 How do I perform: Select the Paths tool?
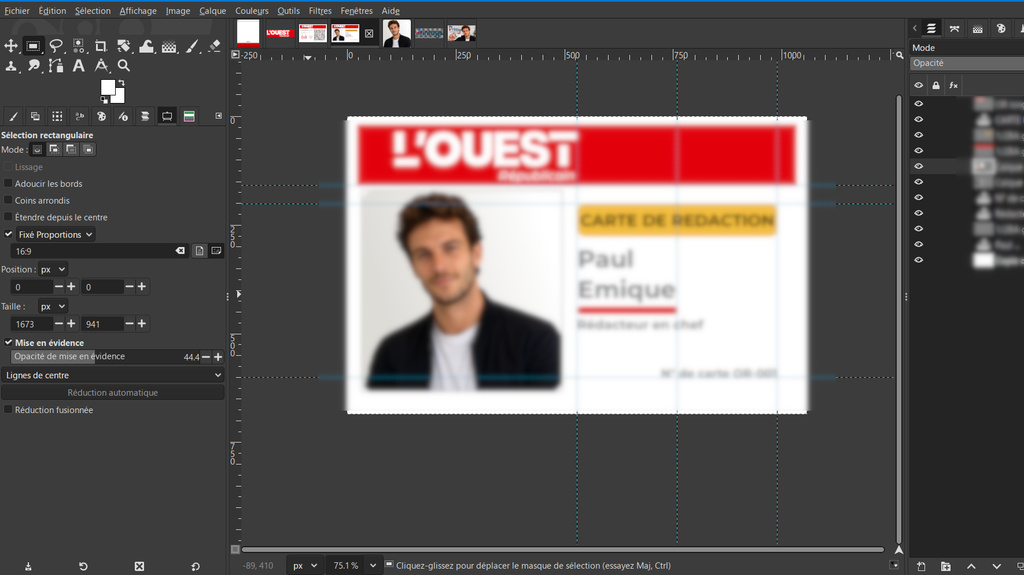click(56, 65)
